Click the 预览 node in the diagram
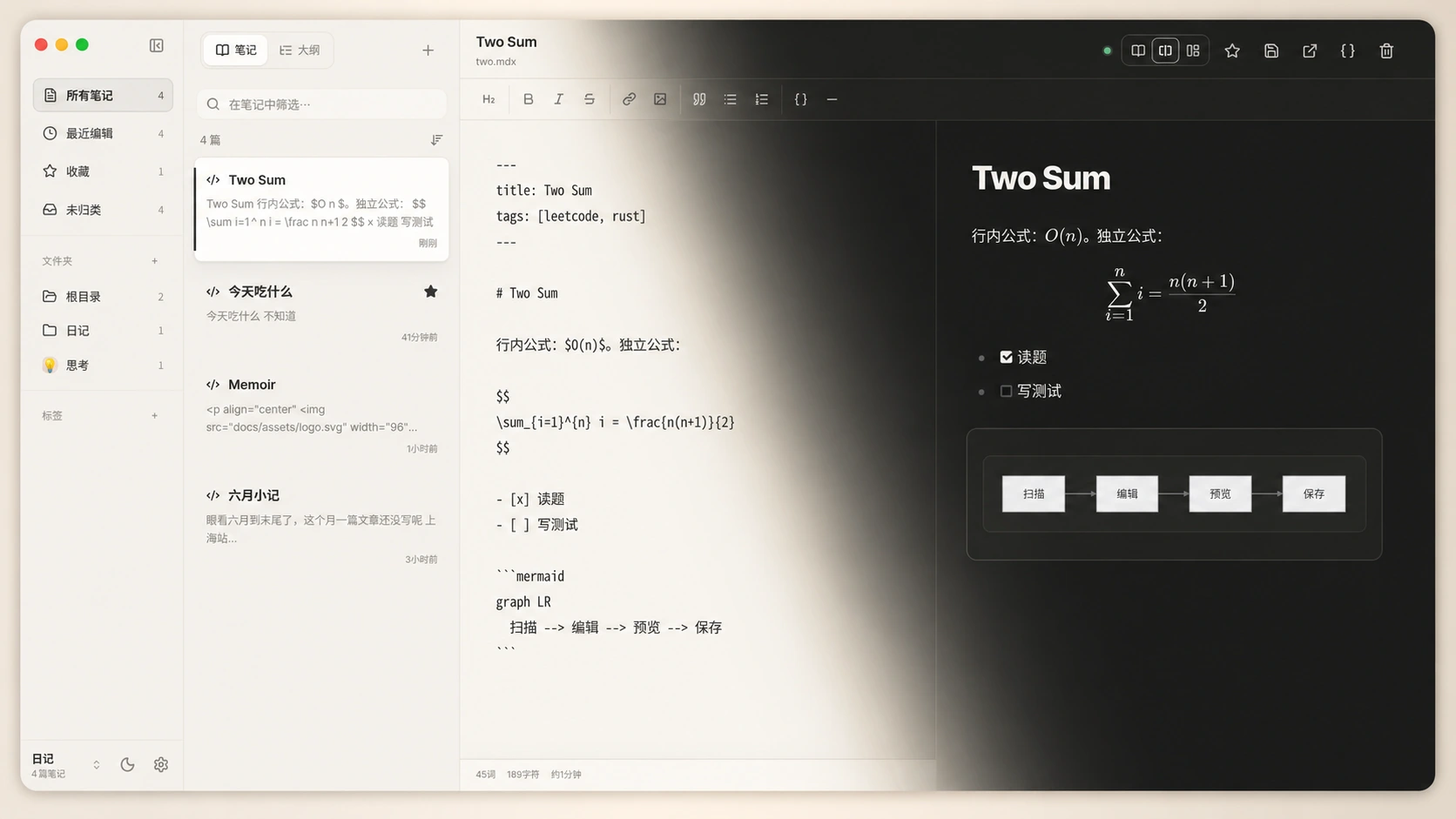This screenshot has width=1456, height=819. pos(1220,494)
